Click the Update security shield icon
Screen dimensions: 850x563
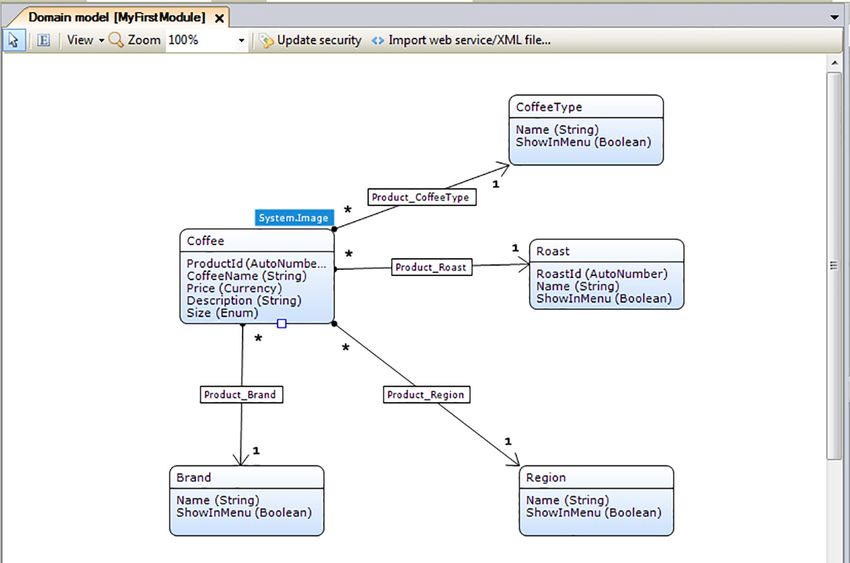(266, 40)
